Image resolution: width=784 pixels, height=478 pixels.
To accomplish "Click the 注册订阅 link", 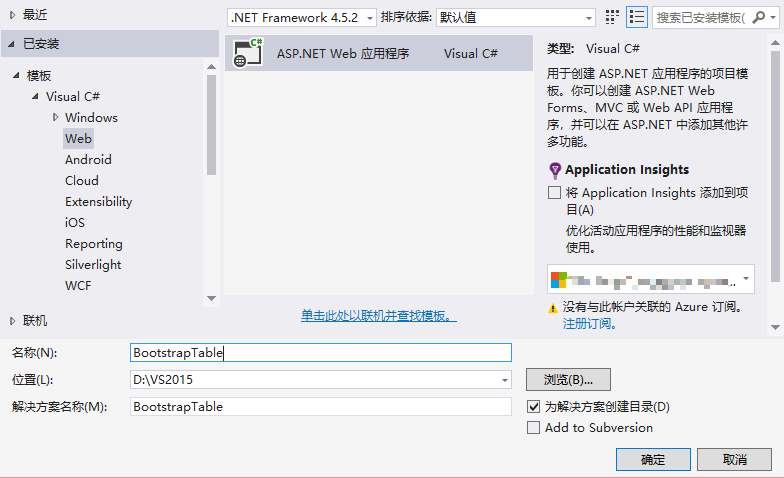I will point(590,324).
